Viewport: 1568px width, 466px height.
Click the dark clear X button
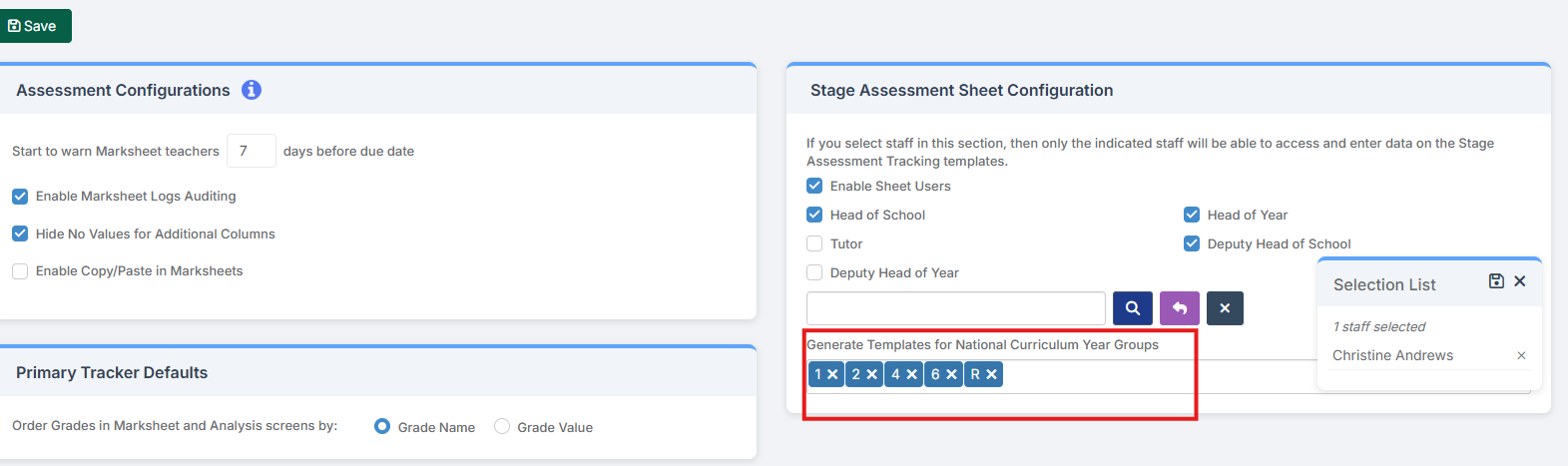pos(1225,308)
